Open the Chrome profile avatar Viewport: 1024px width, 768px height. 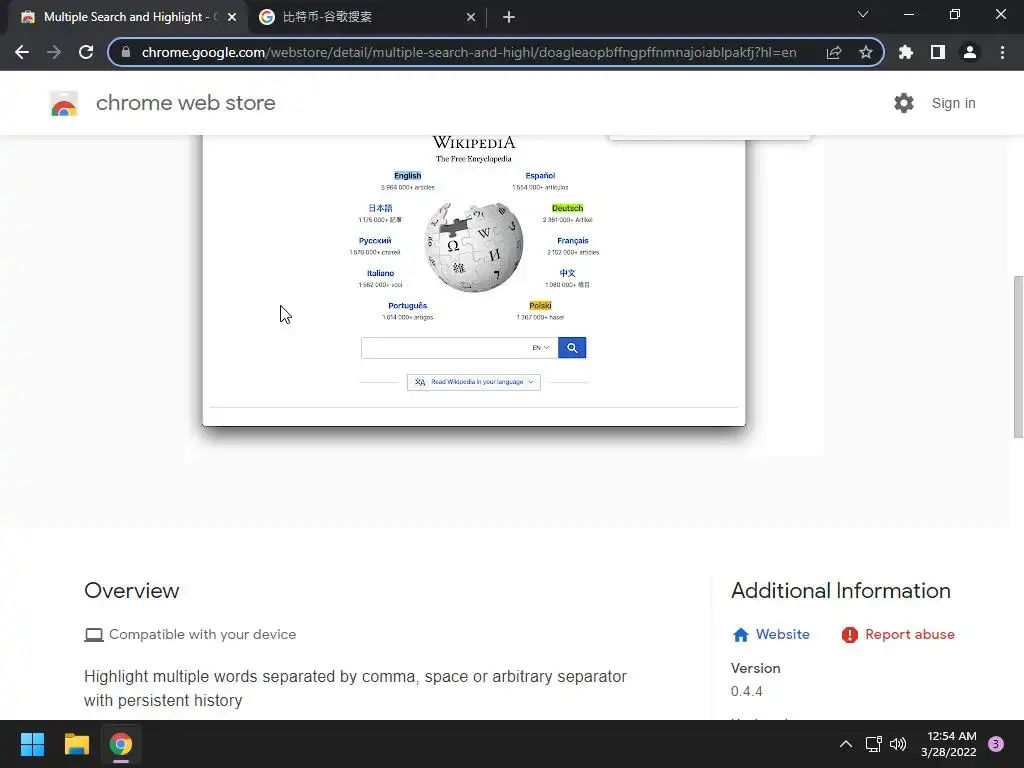(x=970, y=52)
